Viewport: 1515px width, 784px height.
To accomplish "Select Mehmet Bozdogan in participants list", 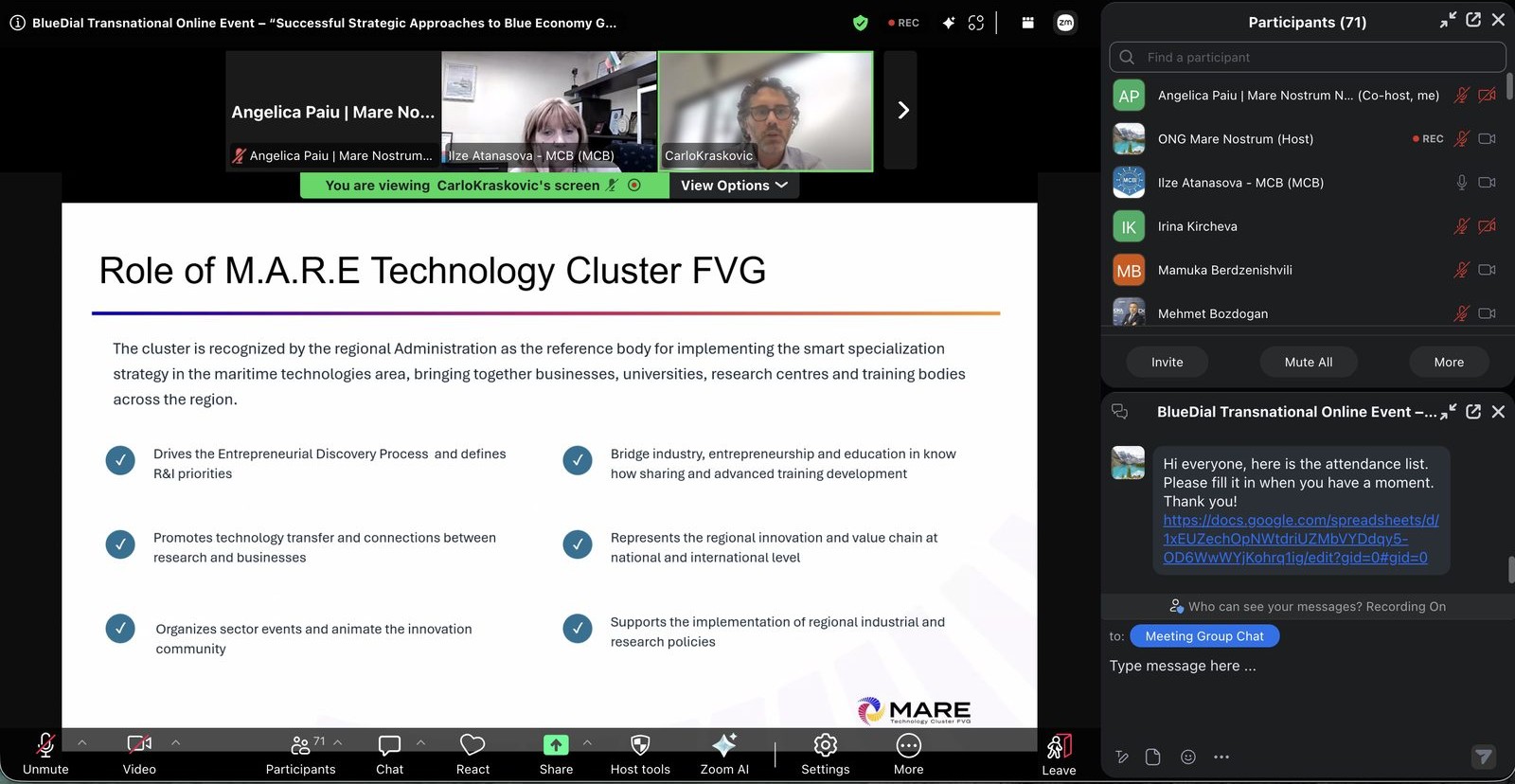I will coord(1308,313).
